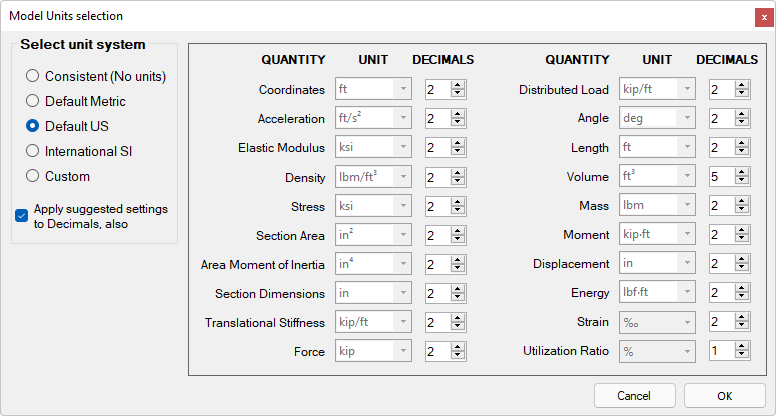The height and width of the screenshot is (416, 776).
Task: Expand the Elastic Modulus unit dropdown
Action: click(x=373, y=147)
